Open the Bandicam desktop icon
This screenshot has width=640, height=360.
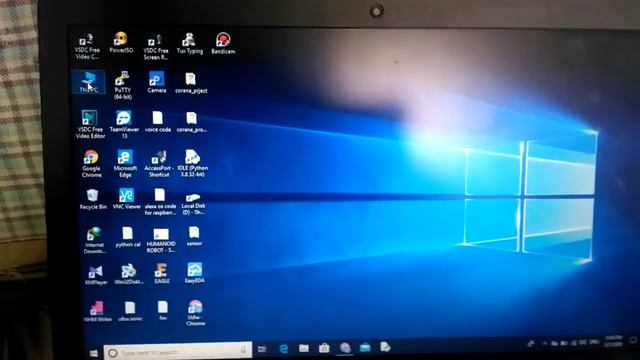223,44
